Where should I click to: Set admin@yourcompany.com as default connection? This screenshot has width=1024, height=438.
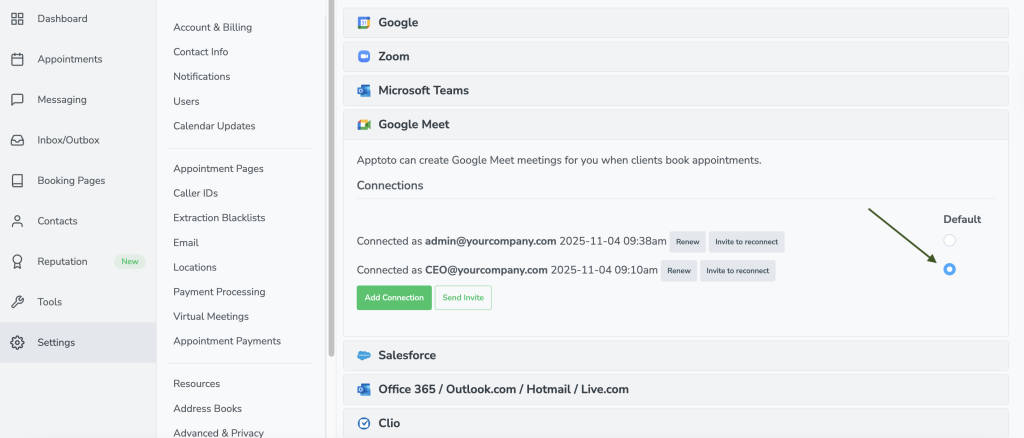(x=950, y=240)
